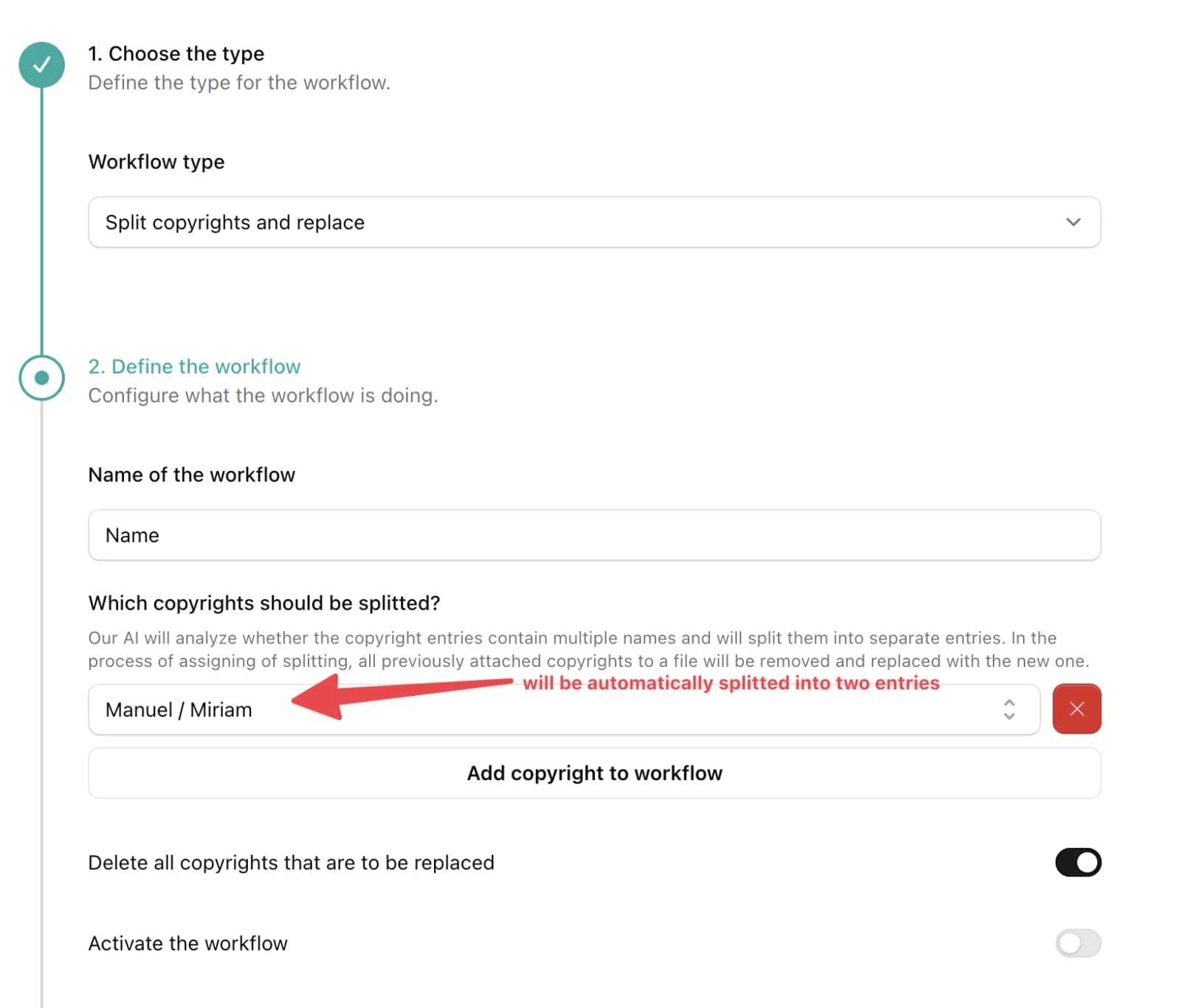This screenshot has width=1181, height=1008.
Task: Click the chevron in the Workflow type dropdown
Action: pos(1073,222)
